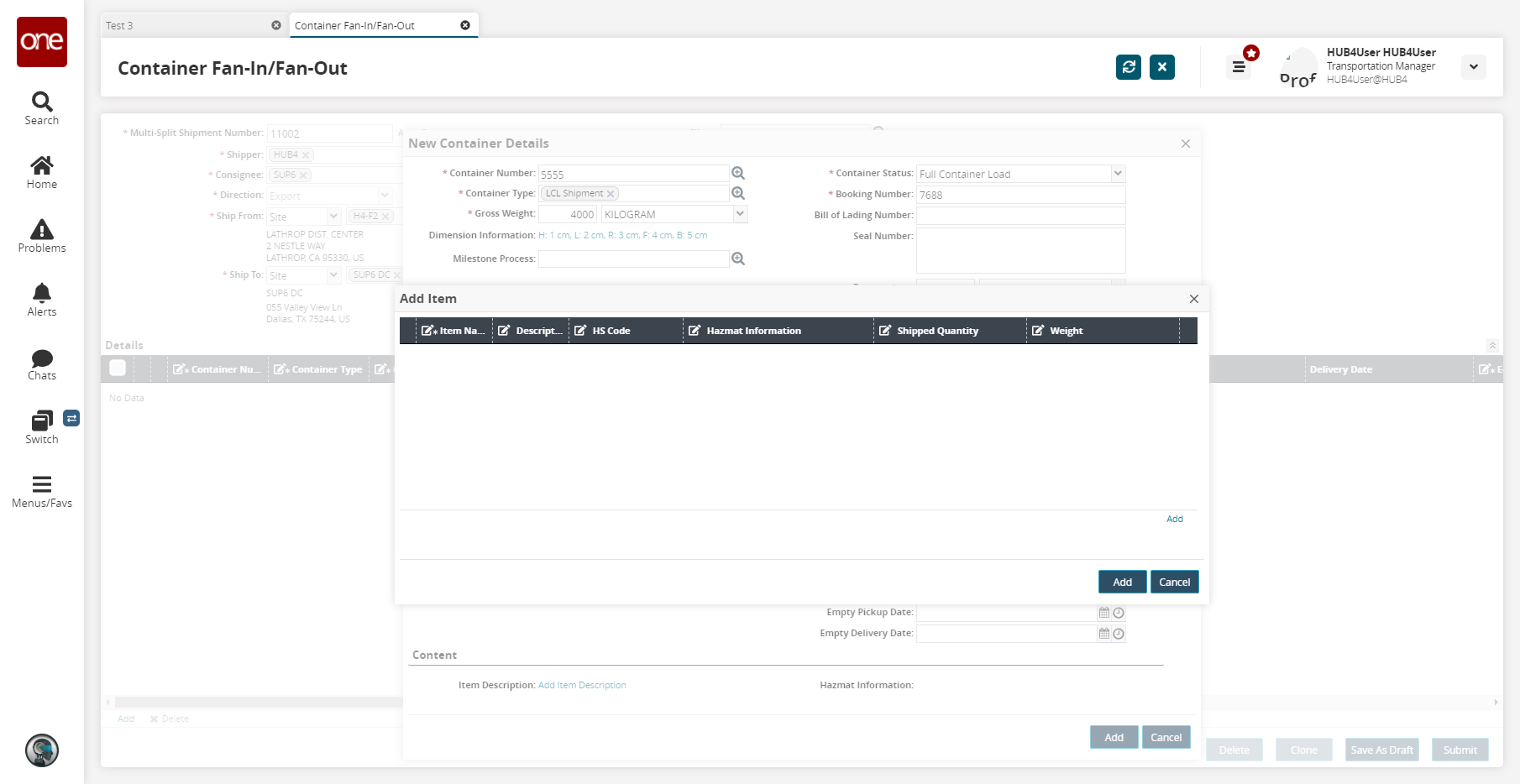Click the Add button in Add Item dialog
1520x784 pixels.
tap(1122, 582)
